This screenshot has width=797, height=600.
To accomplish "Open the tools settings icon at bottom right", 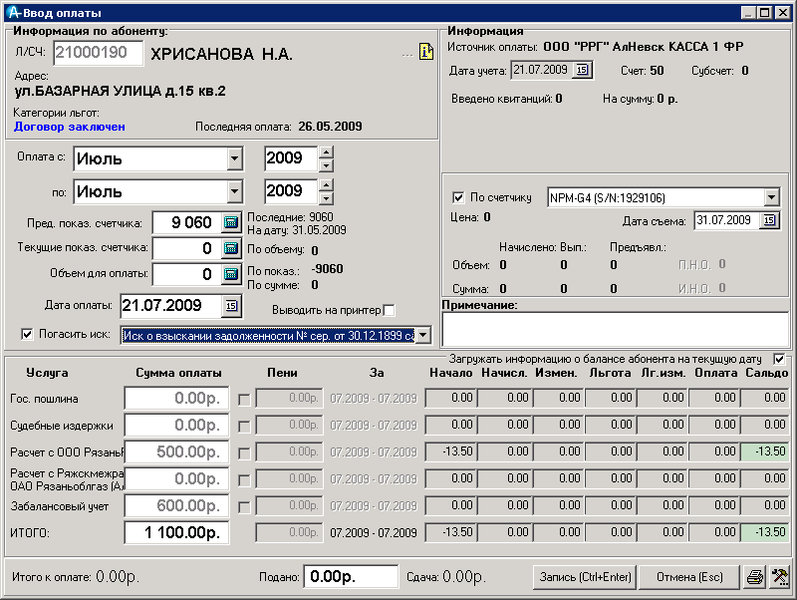I will 780,577.
